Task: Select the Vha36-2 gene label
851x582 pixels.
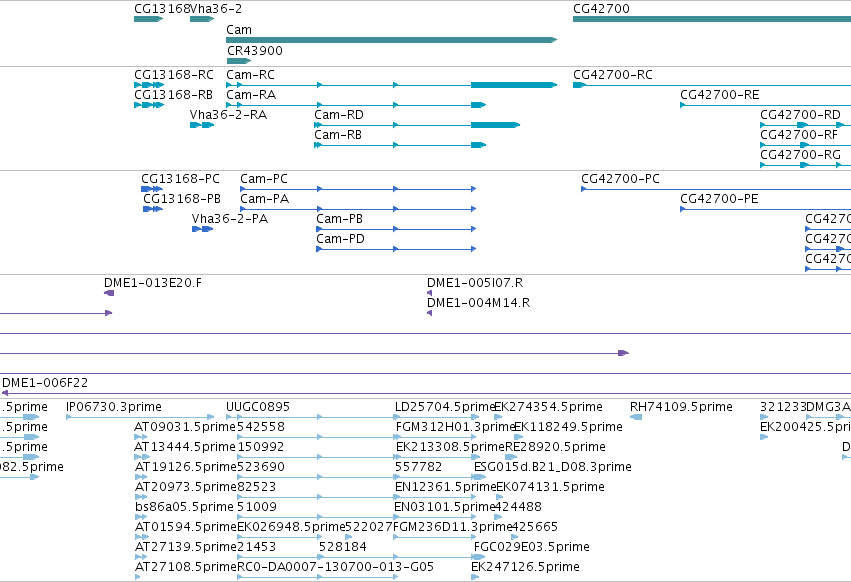Action: [217, 9]
